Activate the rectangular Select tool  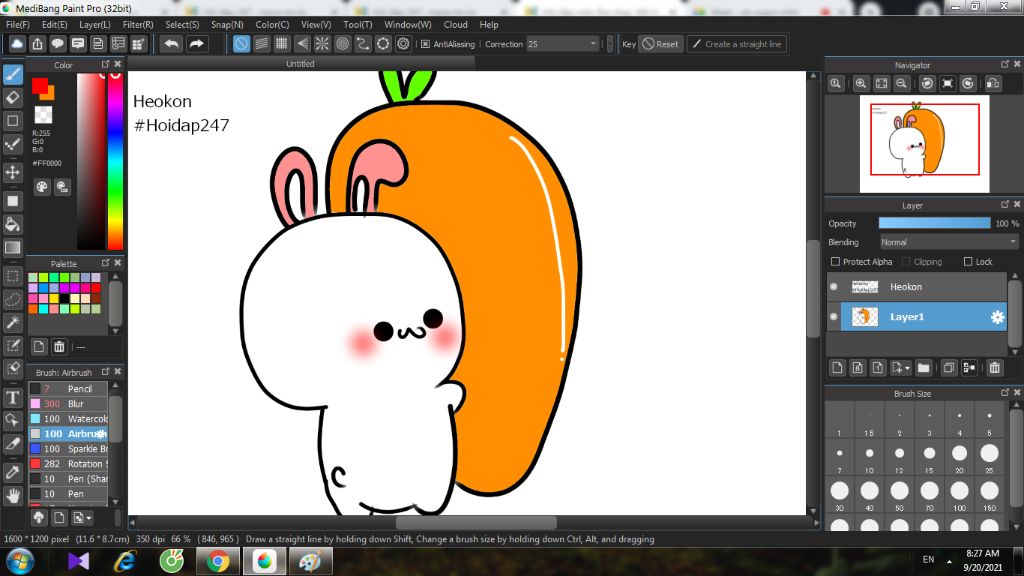point(13,276)
